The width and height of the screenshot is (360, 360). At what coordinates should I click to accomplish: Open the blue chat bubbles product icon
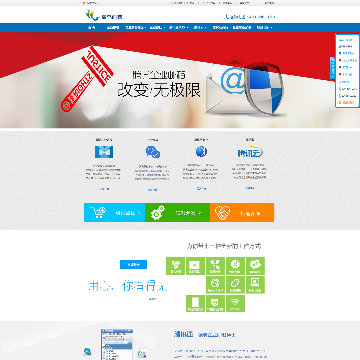(x=153, y=152)
